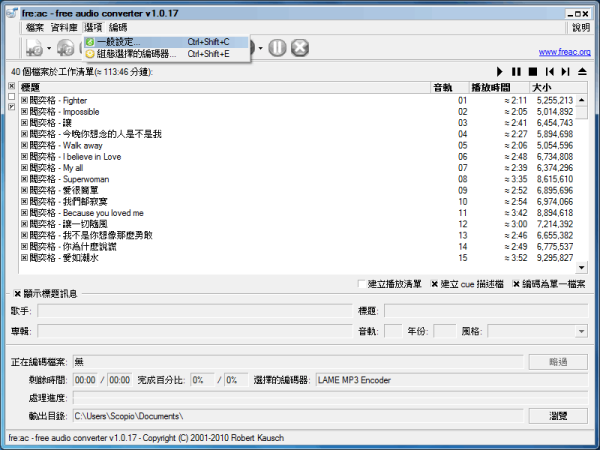Select the row titled My all
Image resolution: width=600 pixels, height=450 pixels.
[x=297, y=168]
